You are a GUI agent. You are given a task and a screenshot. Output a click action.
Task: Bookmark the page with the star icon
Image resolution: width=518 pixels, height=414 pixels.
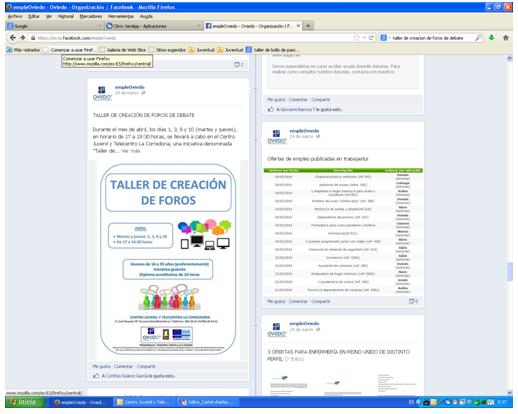click(x=356, y=38)
